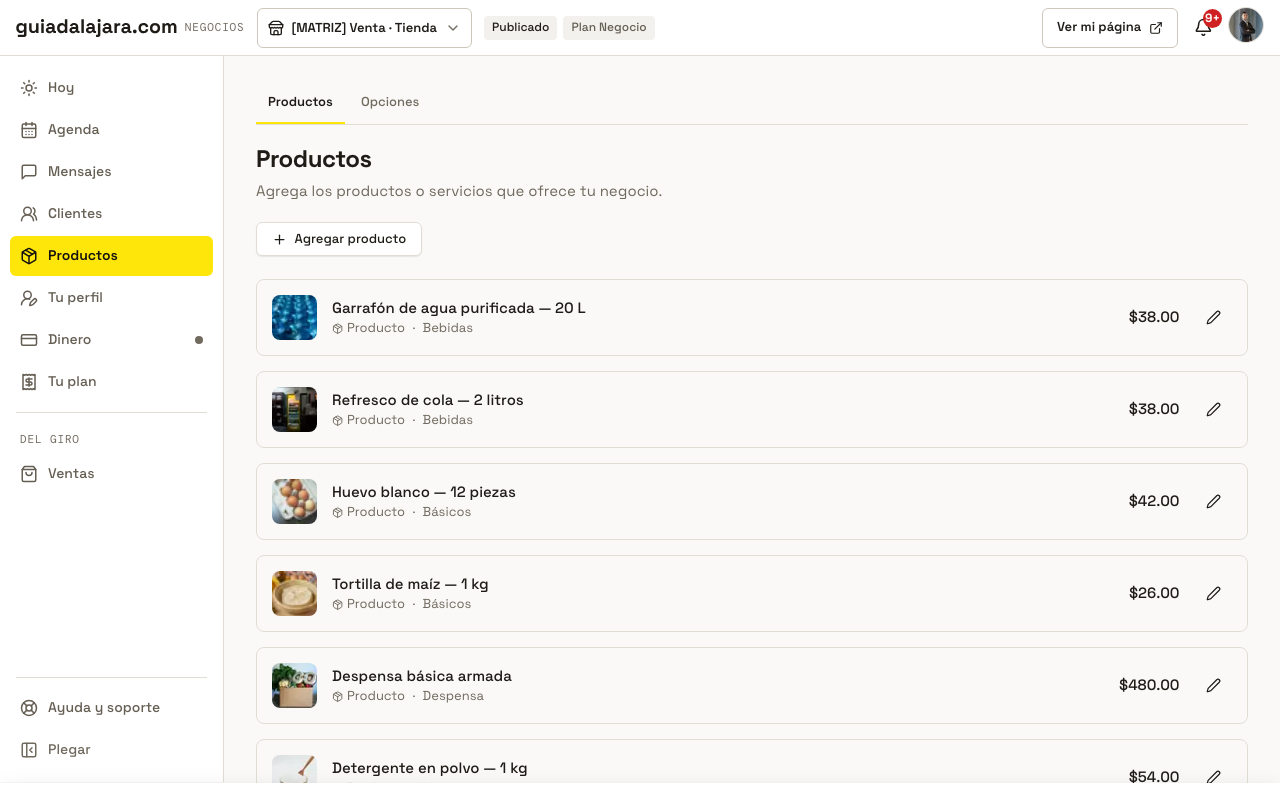
Task: Click the Detergente en polvo — 1 kg title
Action: (430, 768)
